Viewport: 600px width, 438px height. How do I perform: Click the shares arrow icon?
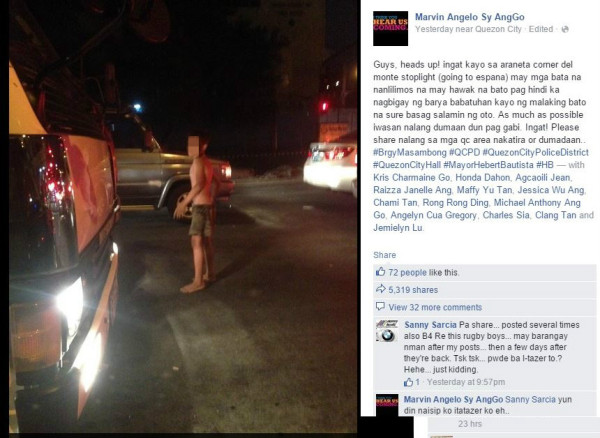tap(380, 289)
